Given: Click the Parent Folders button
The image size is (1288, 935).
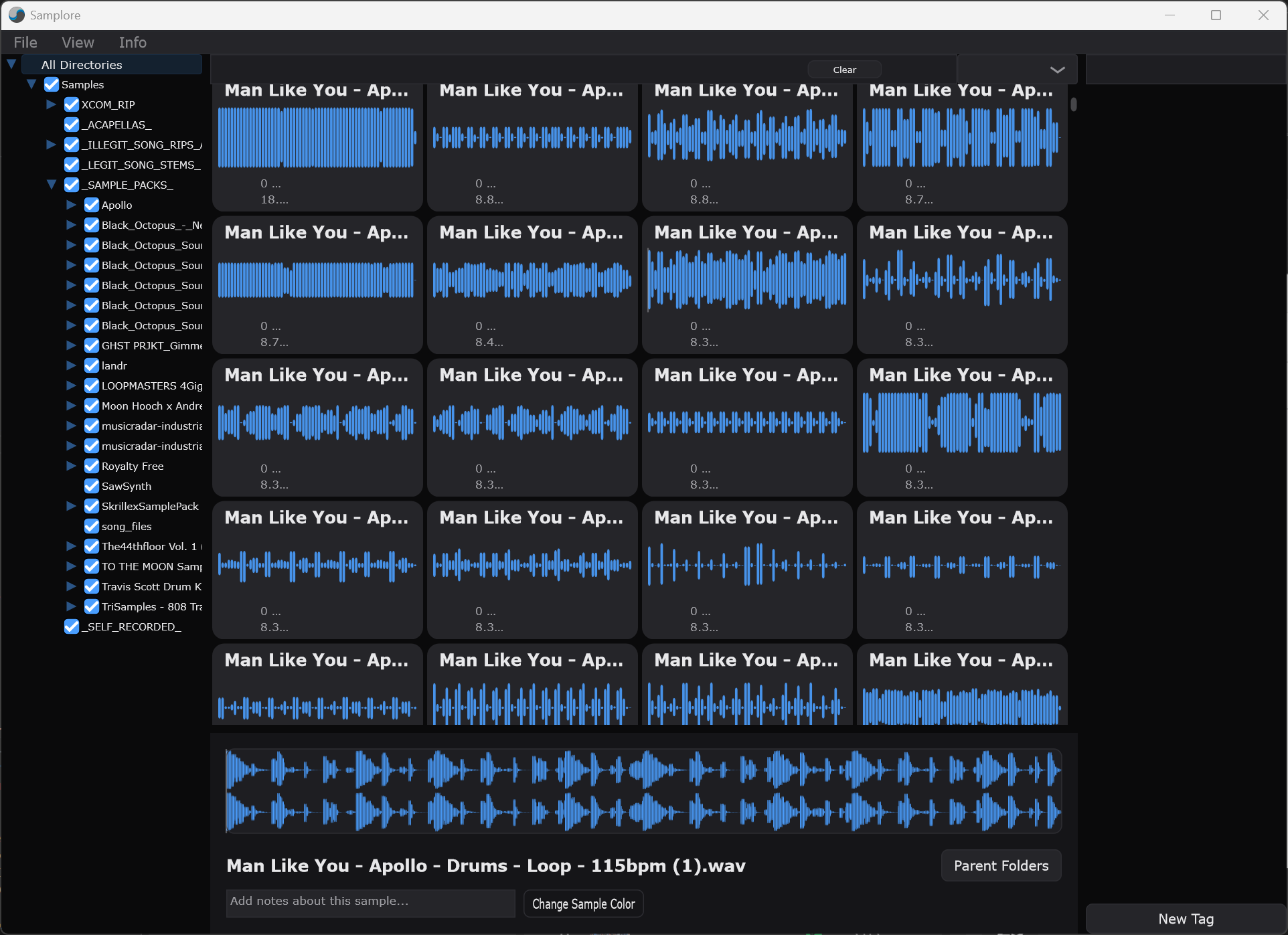Looking at the screenshot, I should coord(1000,865).
